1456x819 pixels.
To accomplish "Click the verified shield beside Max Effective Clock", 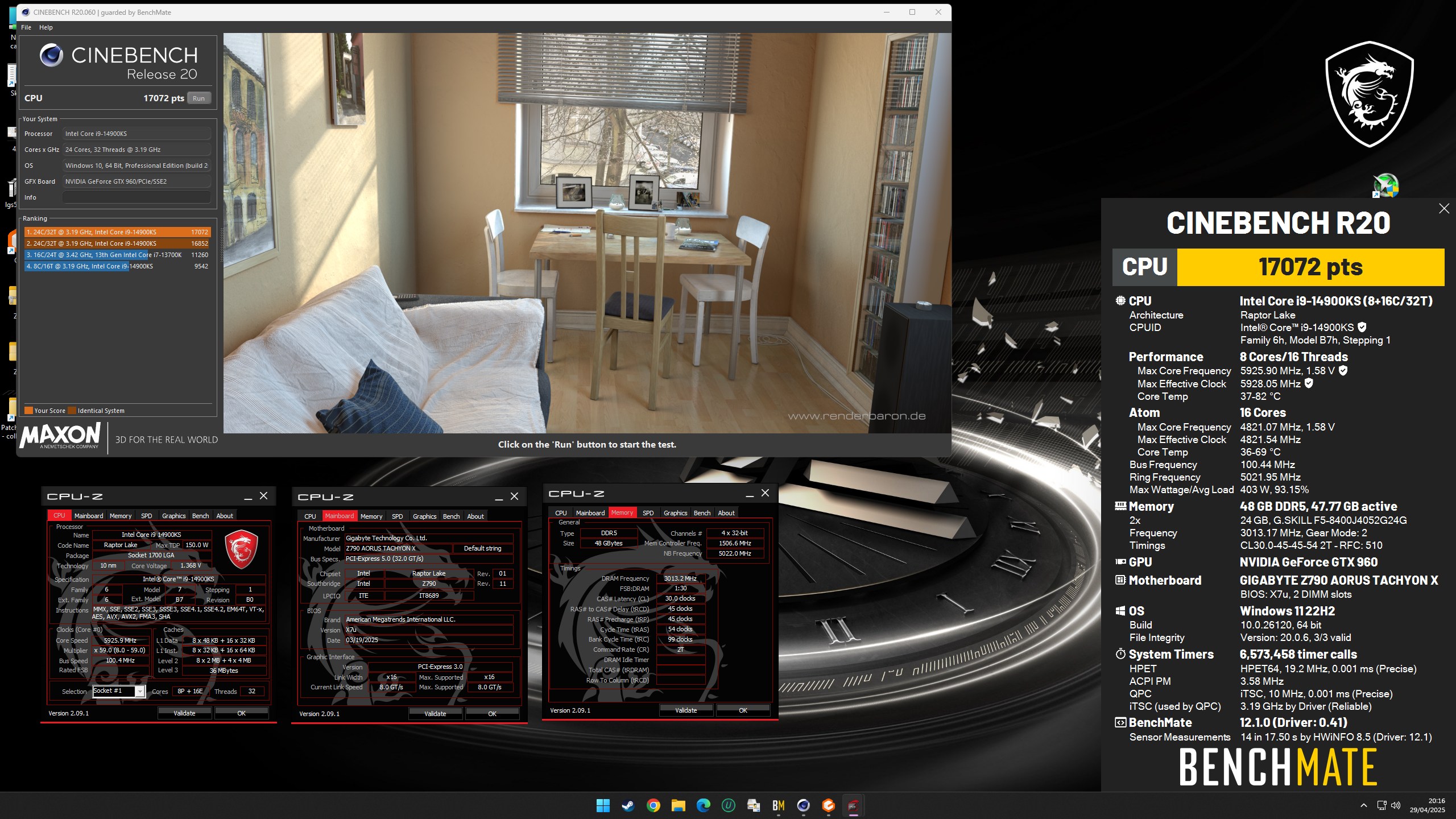I will coord(1309,383).
